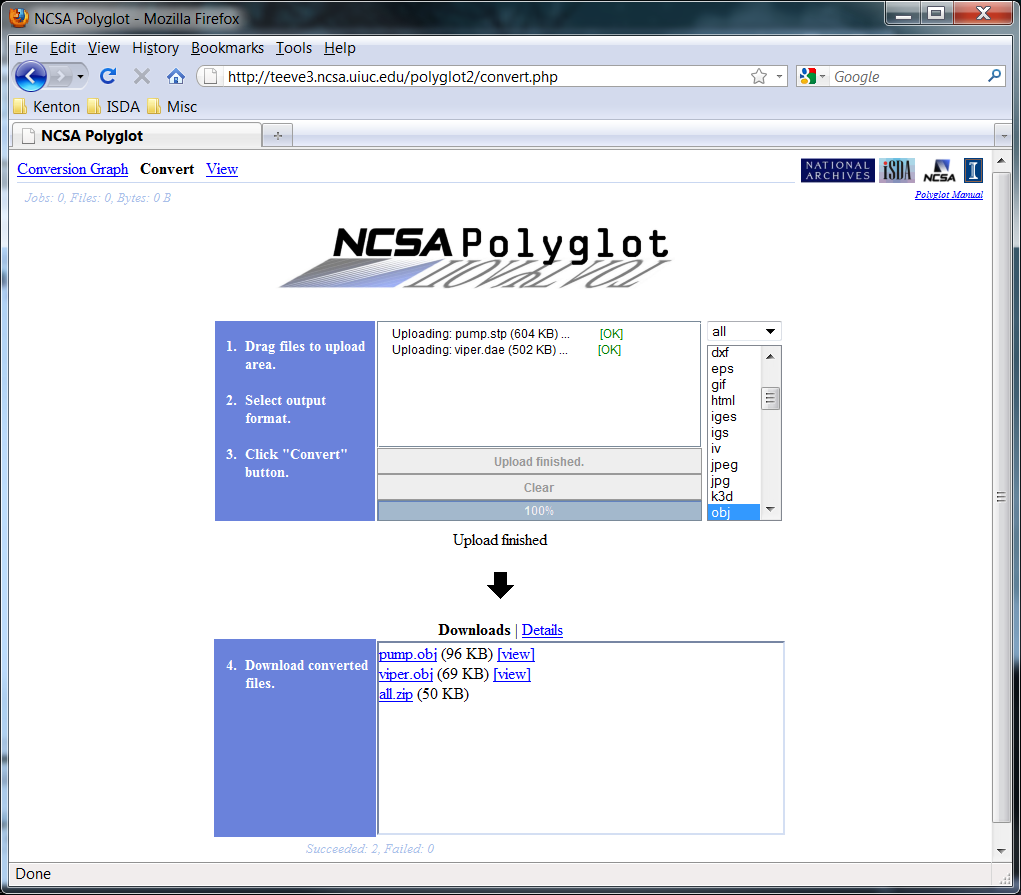Bookmark this page with the star icon

pos(759,77)
